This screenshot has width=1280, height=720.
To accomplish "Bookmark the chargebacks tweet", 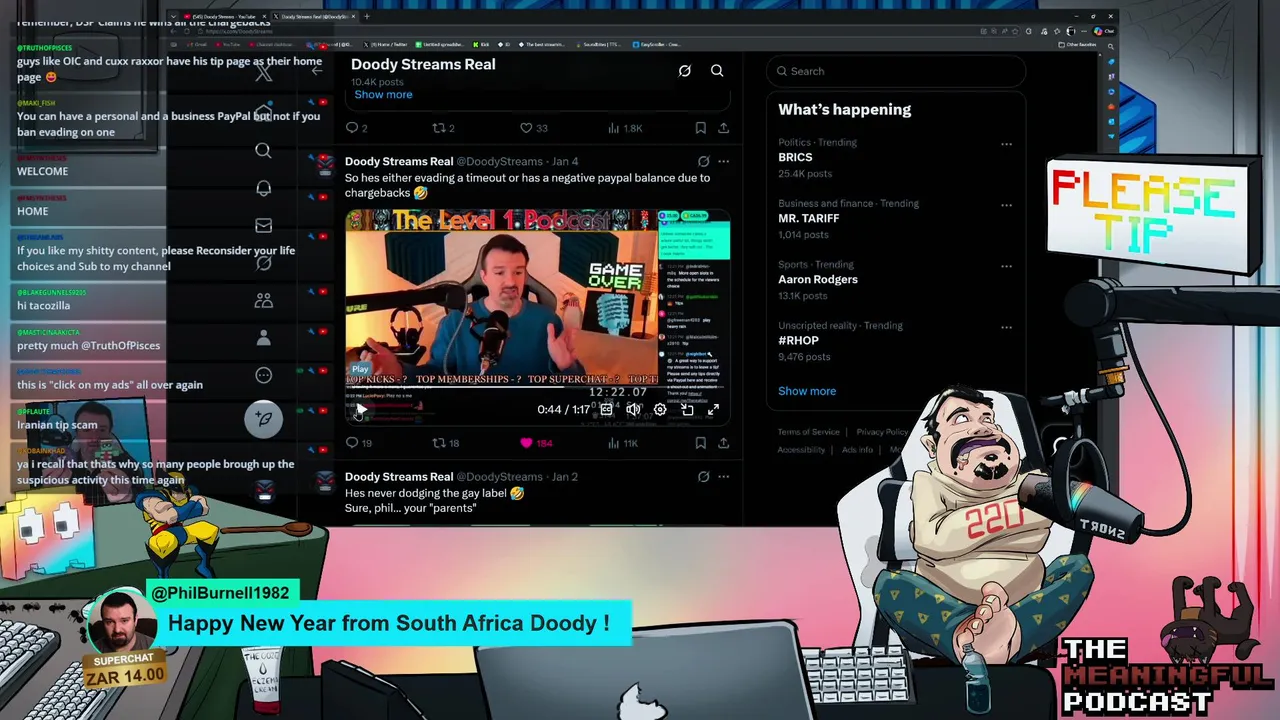I will pyautogui.click(x=700, y=443).
